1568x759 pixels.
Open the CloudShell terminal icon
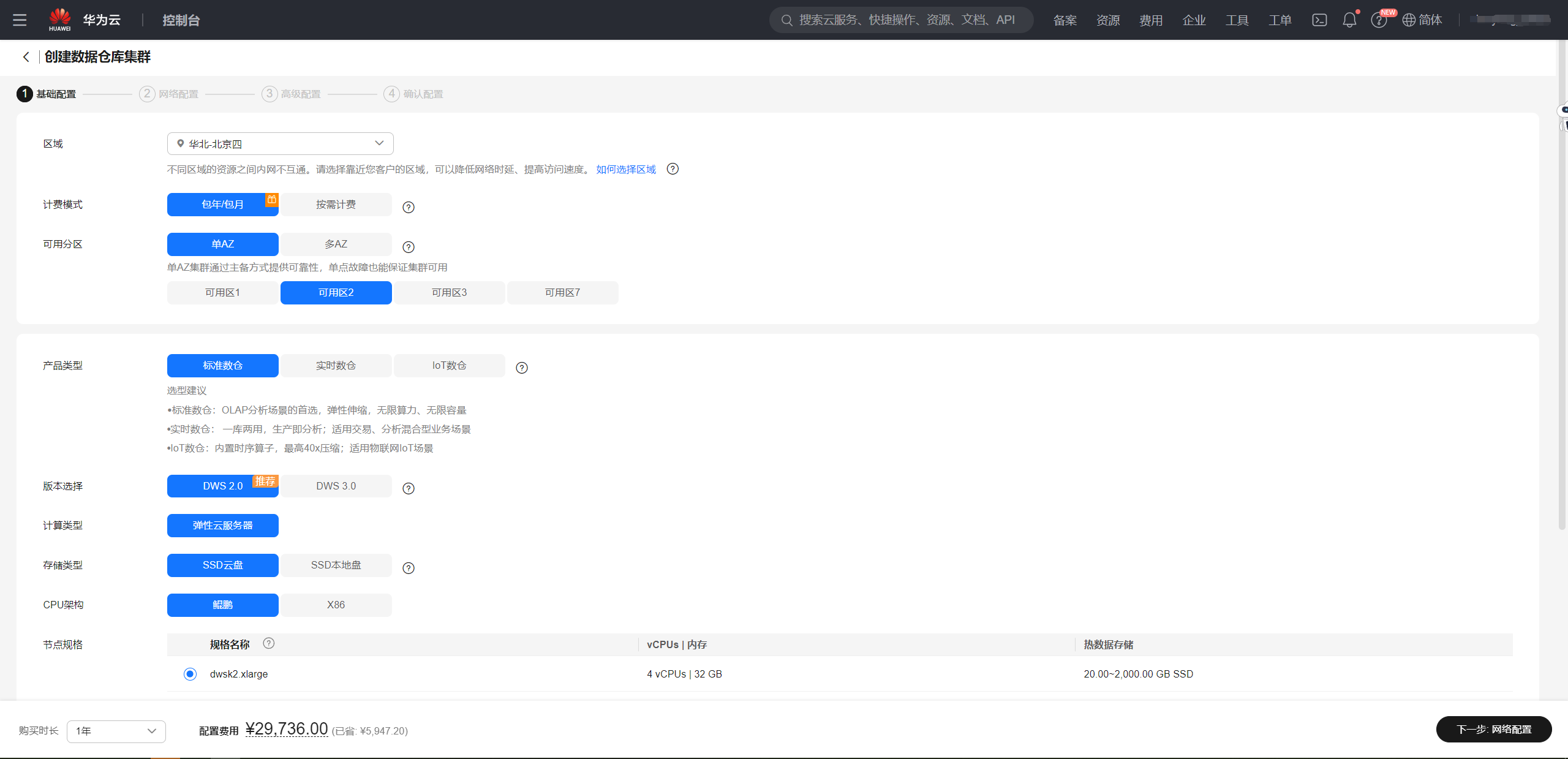tap(1319, 20)
